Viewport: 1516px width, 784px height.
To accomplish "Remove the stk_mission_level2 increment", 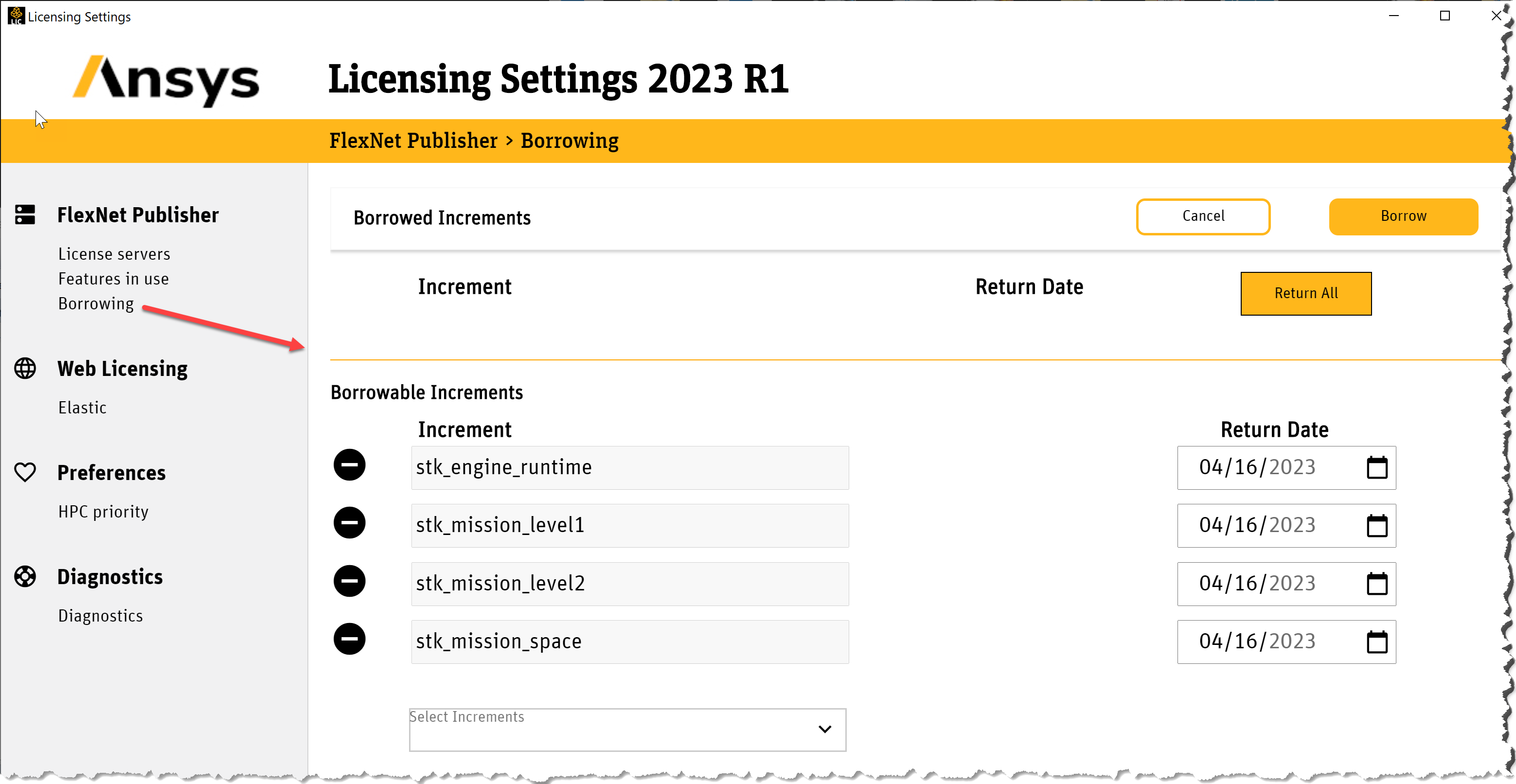I will click(349, 581).
